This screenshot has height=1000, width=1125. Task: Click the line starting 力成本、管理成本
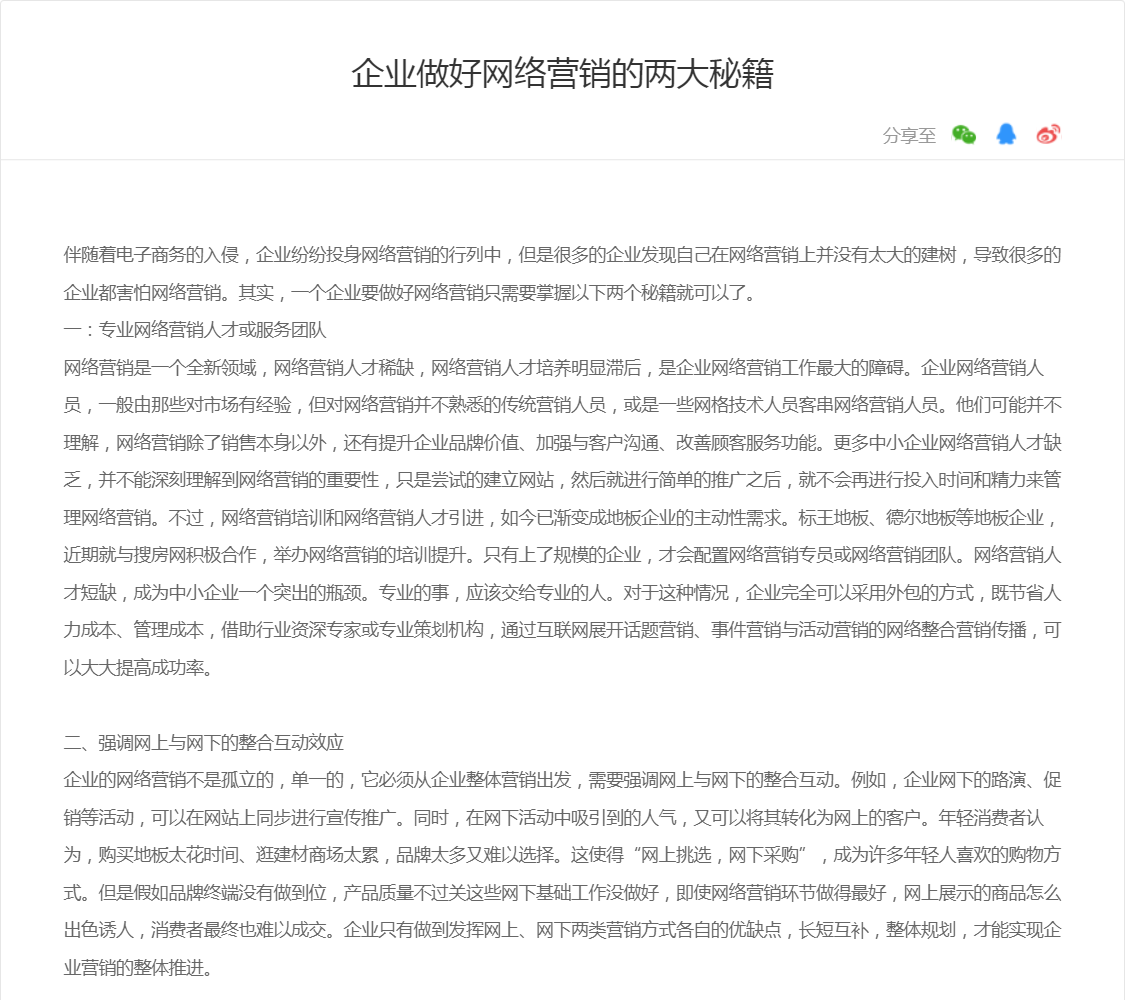[x=562, y=630]
